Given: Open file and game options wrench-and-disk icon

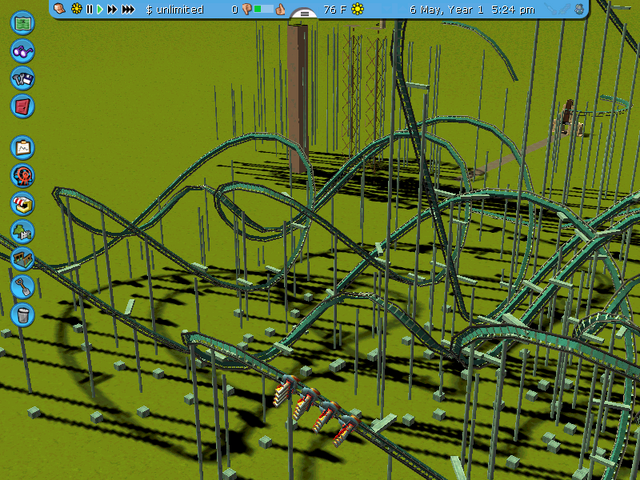Looking at the screenshot, I should click(22, 78).
